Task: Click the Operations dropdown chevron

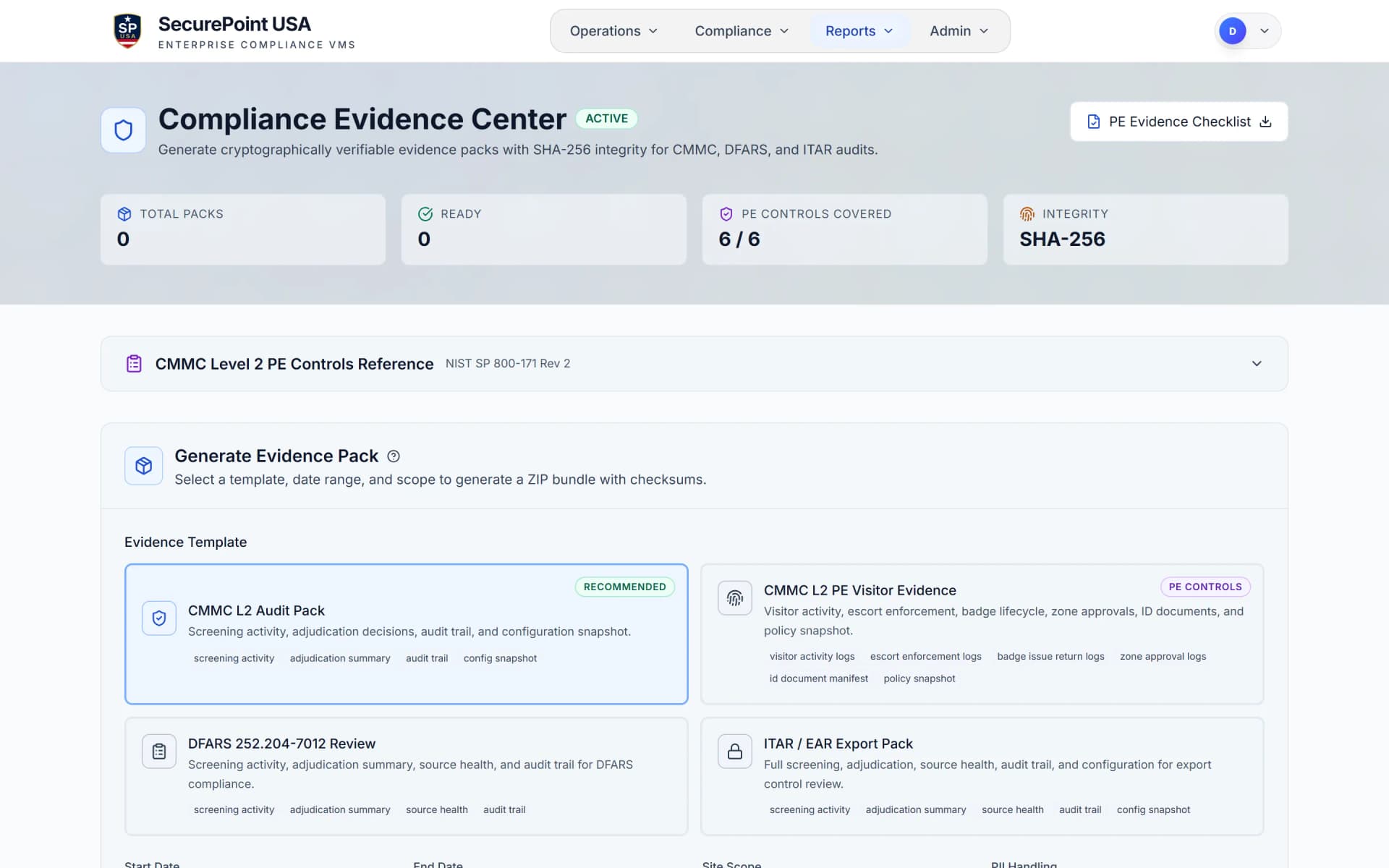Action: pos(653,31)
